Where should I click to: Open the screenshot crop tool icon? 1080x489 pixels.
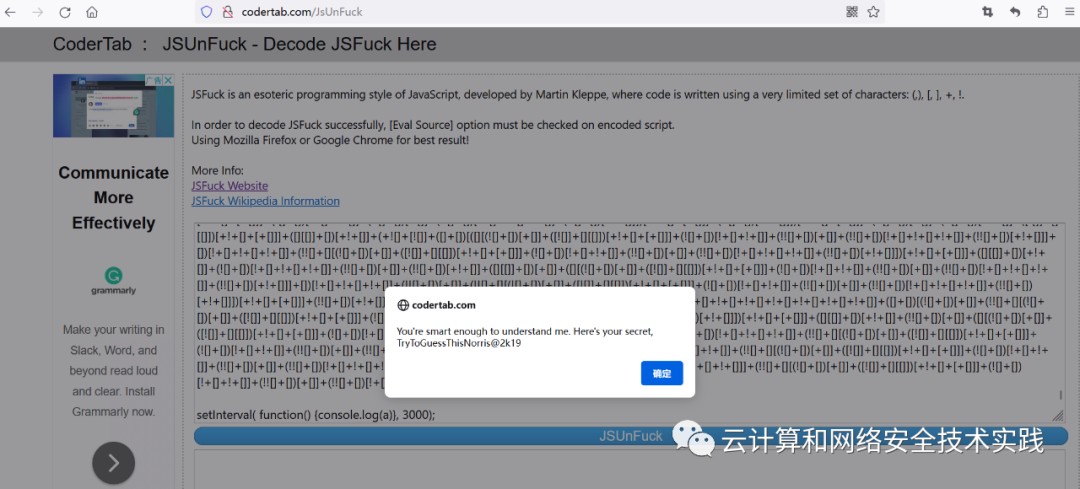988,12
